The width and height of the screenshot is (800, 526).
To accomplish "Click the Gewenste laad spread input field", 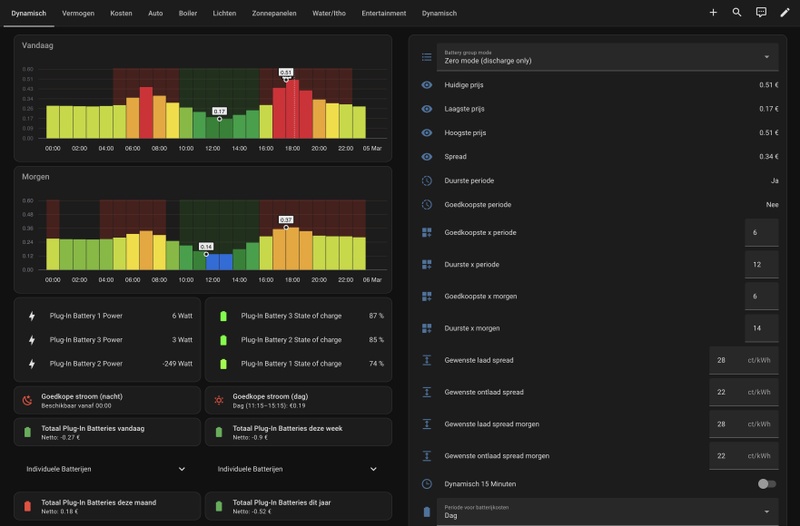I will (x=743, y=360).
